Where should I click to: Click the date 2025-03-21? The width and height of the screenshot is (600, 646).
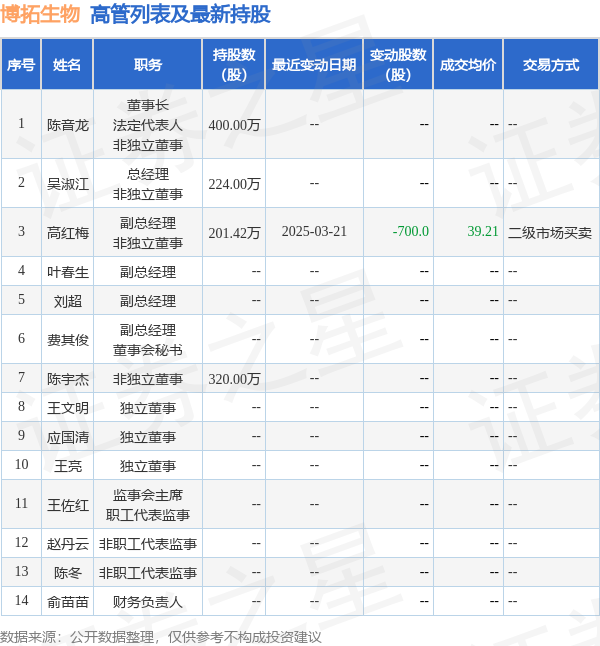314,232
